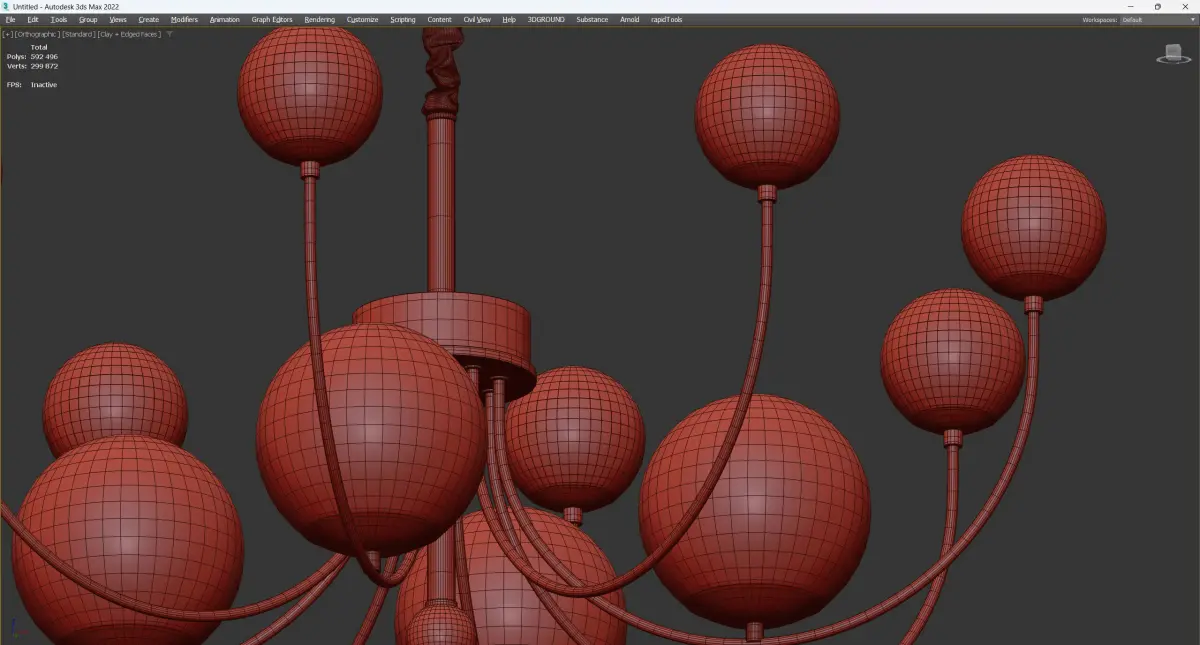Open the Views menu
1200x645 pixels.
(x=118, y=19)
